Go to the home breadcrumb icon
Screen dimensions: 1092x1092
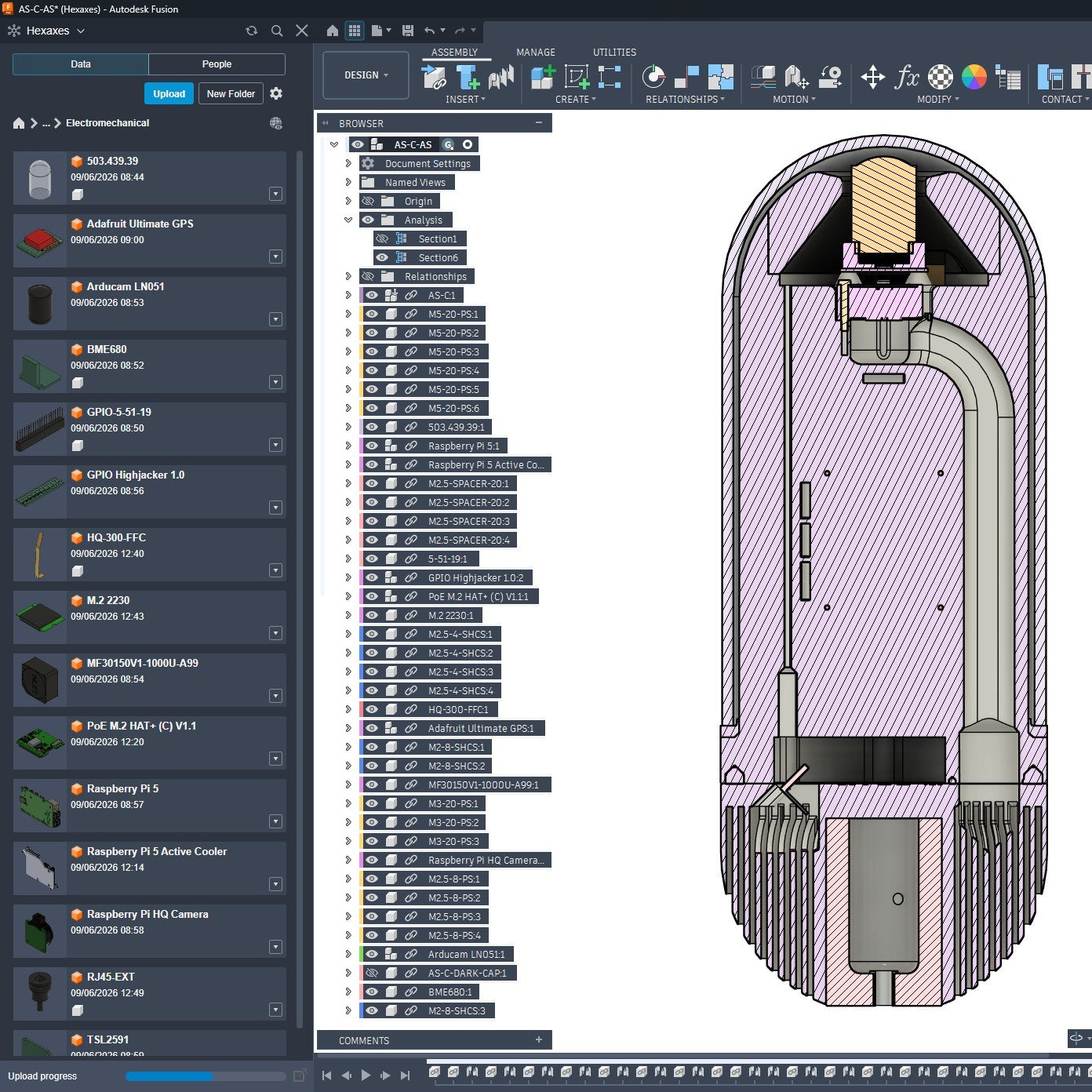click(x=19, y=123)
